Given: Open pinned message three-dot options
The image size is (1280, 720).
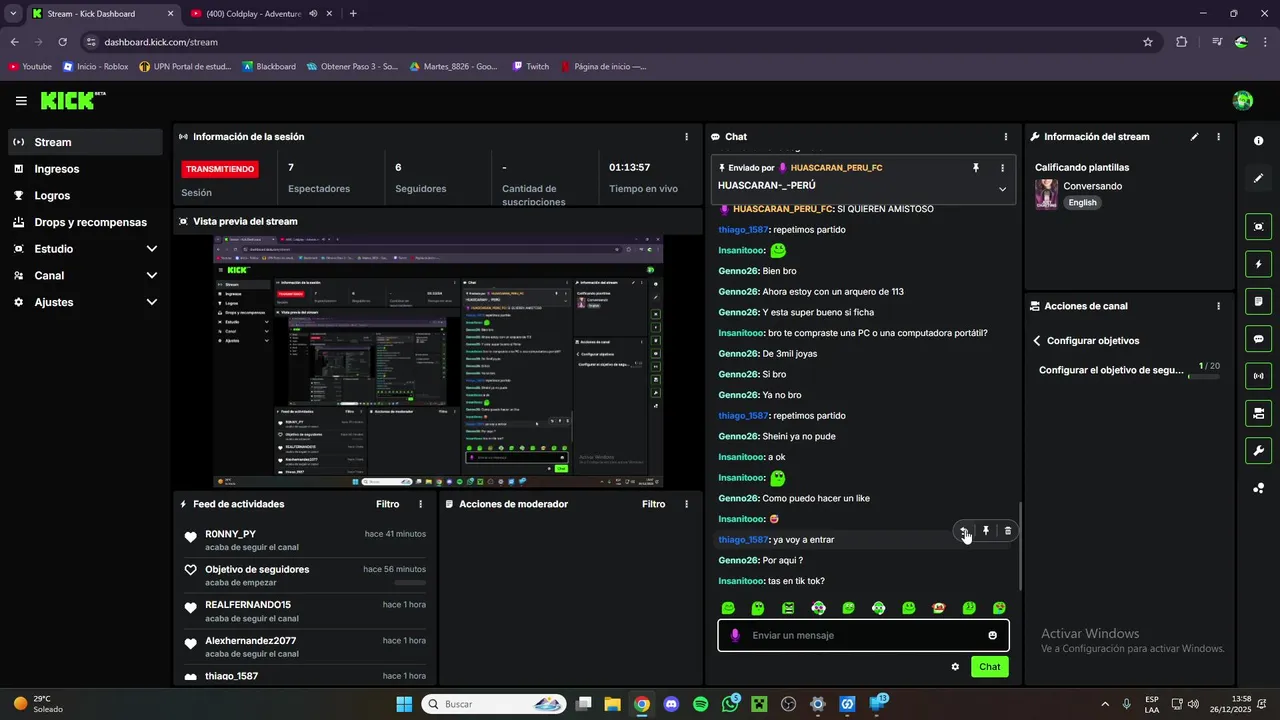Looking at the screenshot, I should click(x=1002, y=168).
